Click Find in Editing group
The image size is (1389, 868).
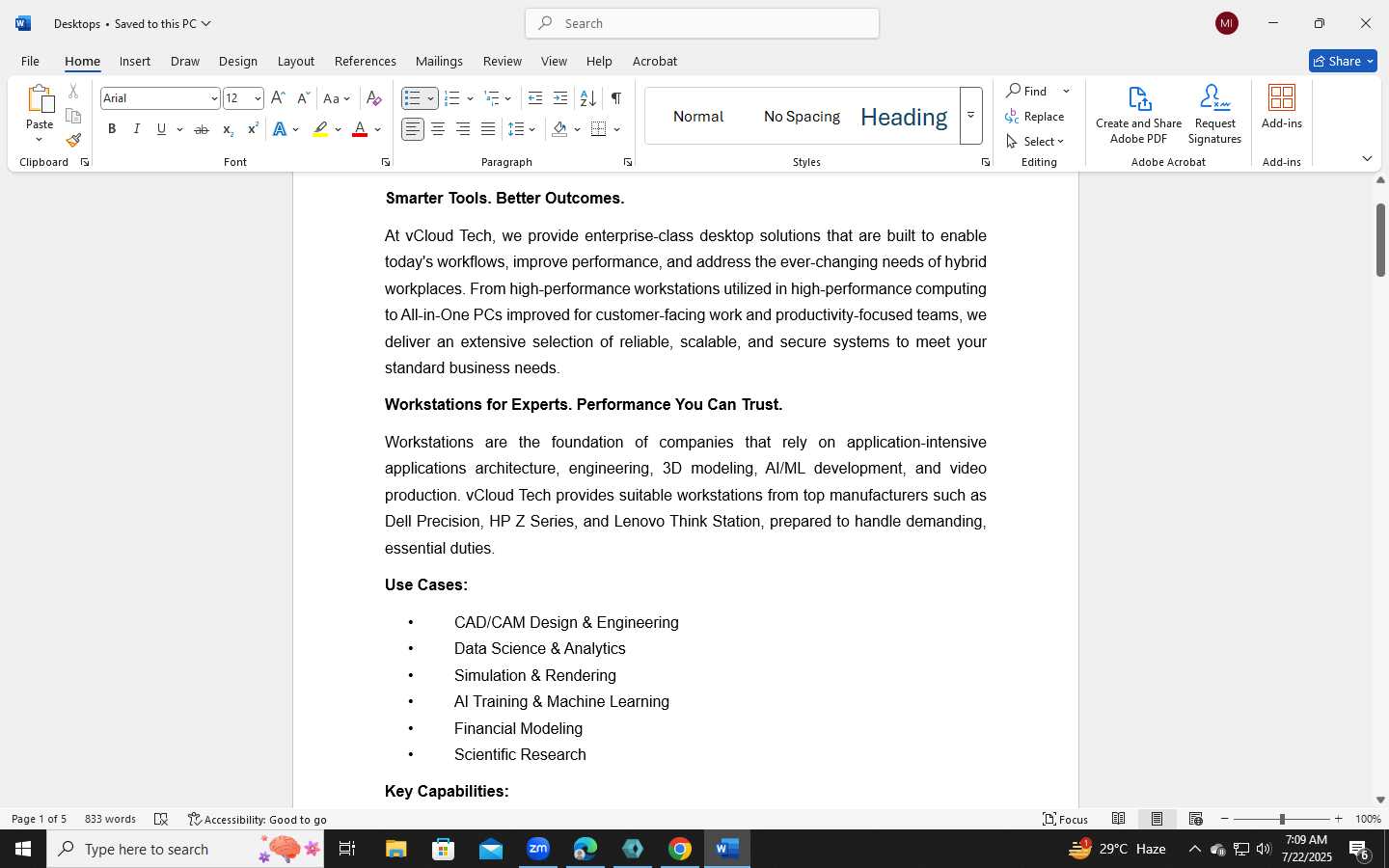tap(1026, 91)
